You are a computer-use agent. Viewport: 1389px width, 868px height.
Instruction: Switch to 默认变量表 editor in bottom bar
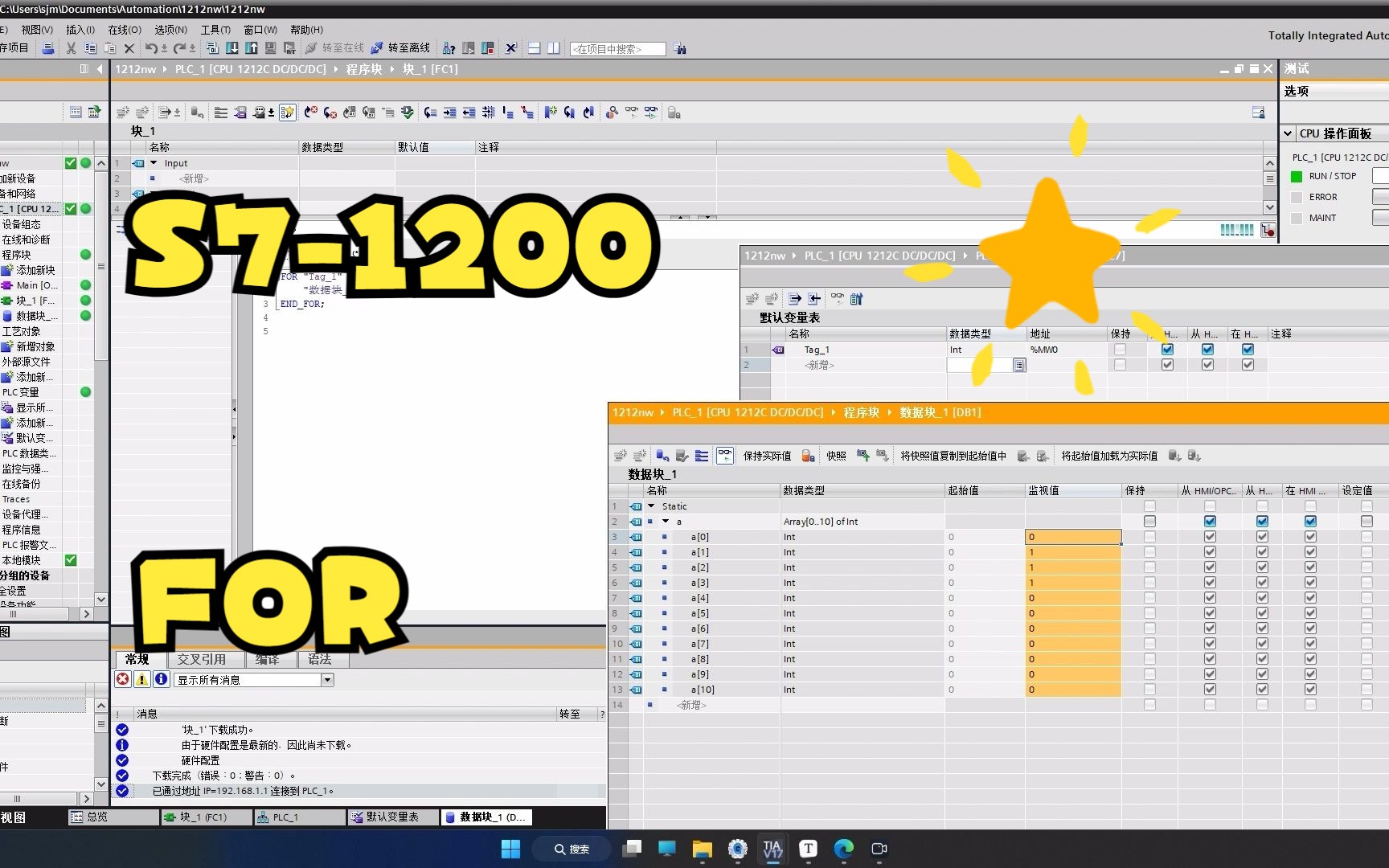(x=394, y=817)
